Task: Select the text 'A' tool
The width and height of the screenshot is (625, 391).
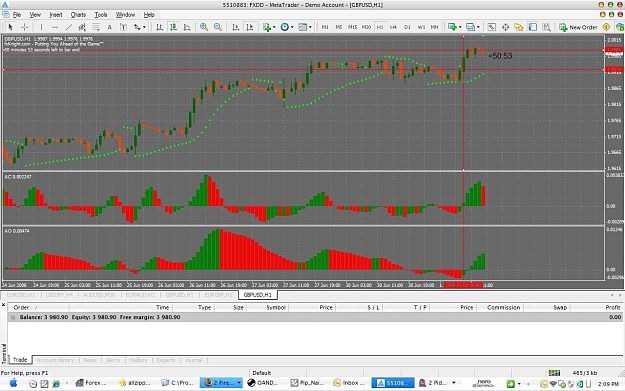Action: click(109, 27)
